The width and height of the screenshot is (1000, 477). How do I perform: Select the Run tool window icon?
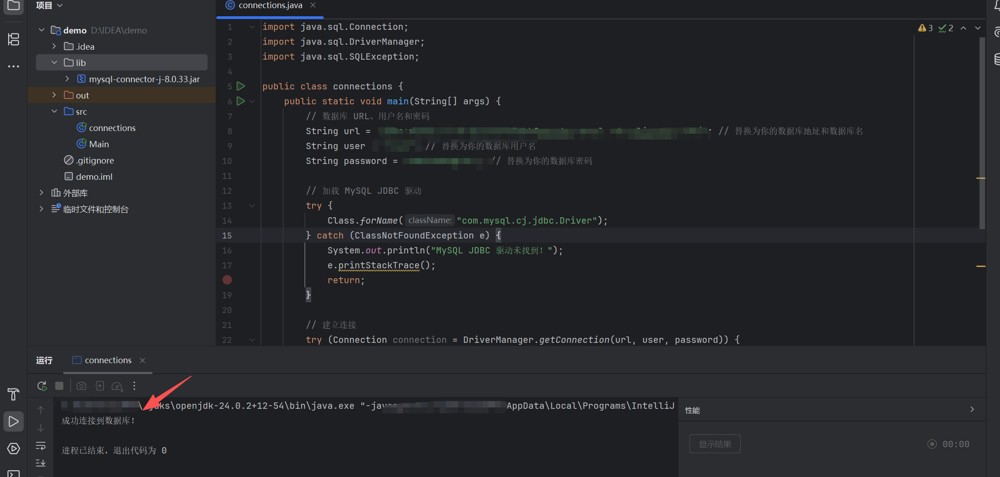tap(13, 421)
